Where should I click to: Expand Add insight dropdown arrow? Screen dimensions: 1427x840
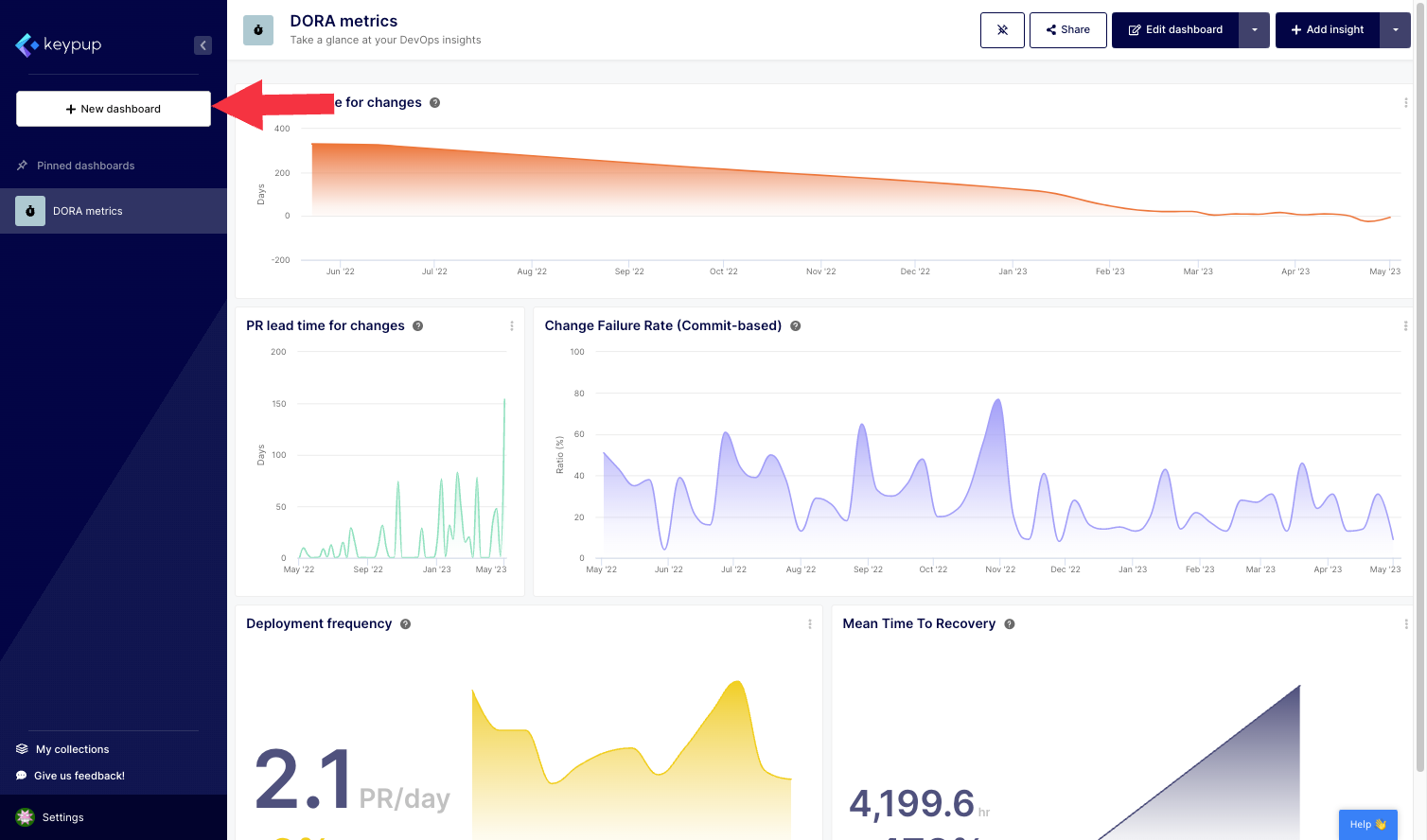pos(1395,30)
